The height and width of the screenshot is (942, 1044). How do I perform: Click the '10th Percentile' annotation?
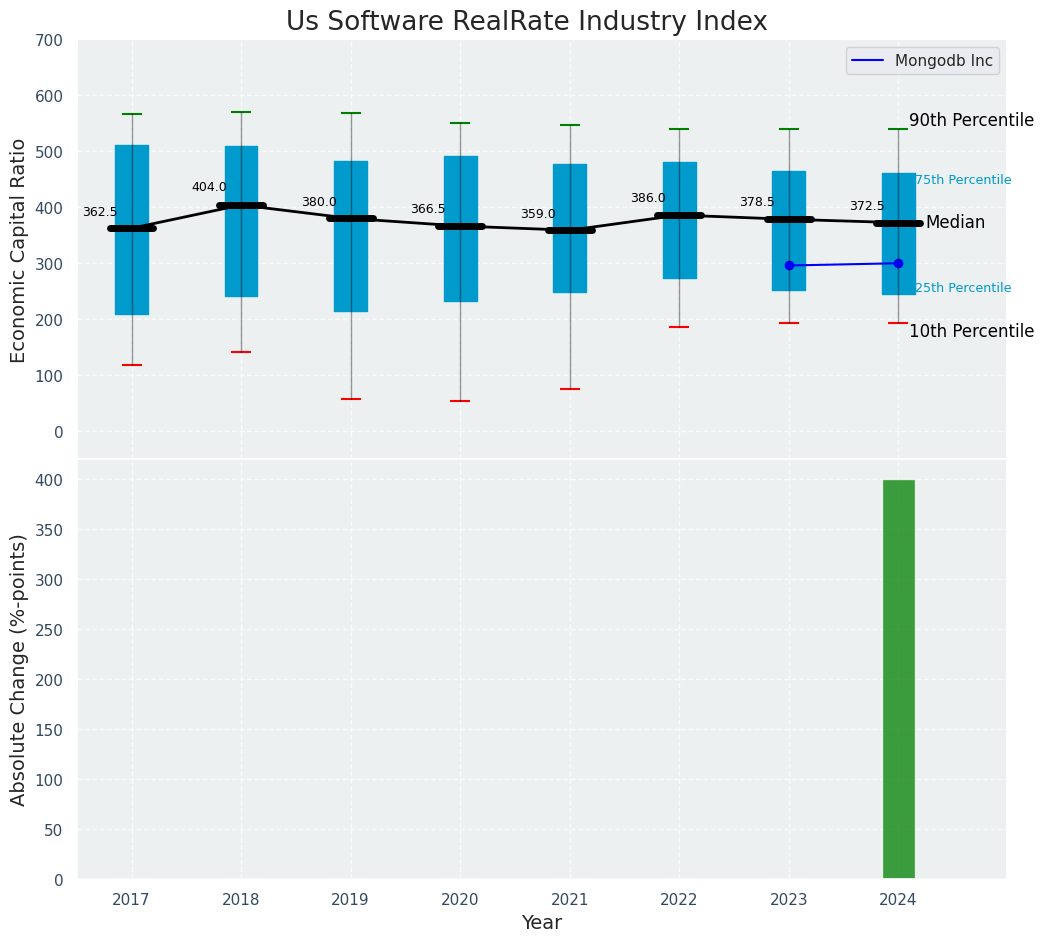coord(971,331)
